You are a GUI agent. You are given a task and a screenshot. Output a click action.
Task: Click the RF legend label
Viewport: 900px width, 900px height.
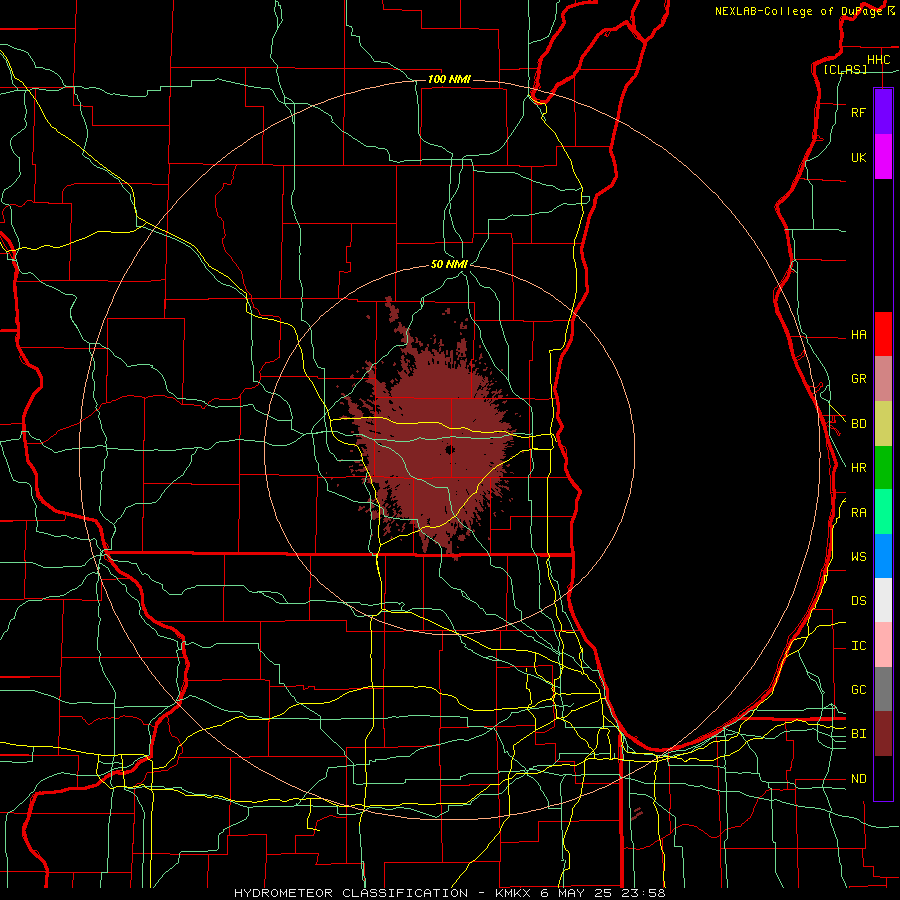tap(858, 113)
